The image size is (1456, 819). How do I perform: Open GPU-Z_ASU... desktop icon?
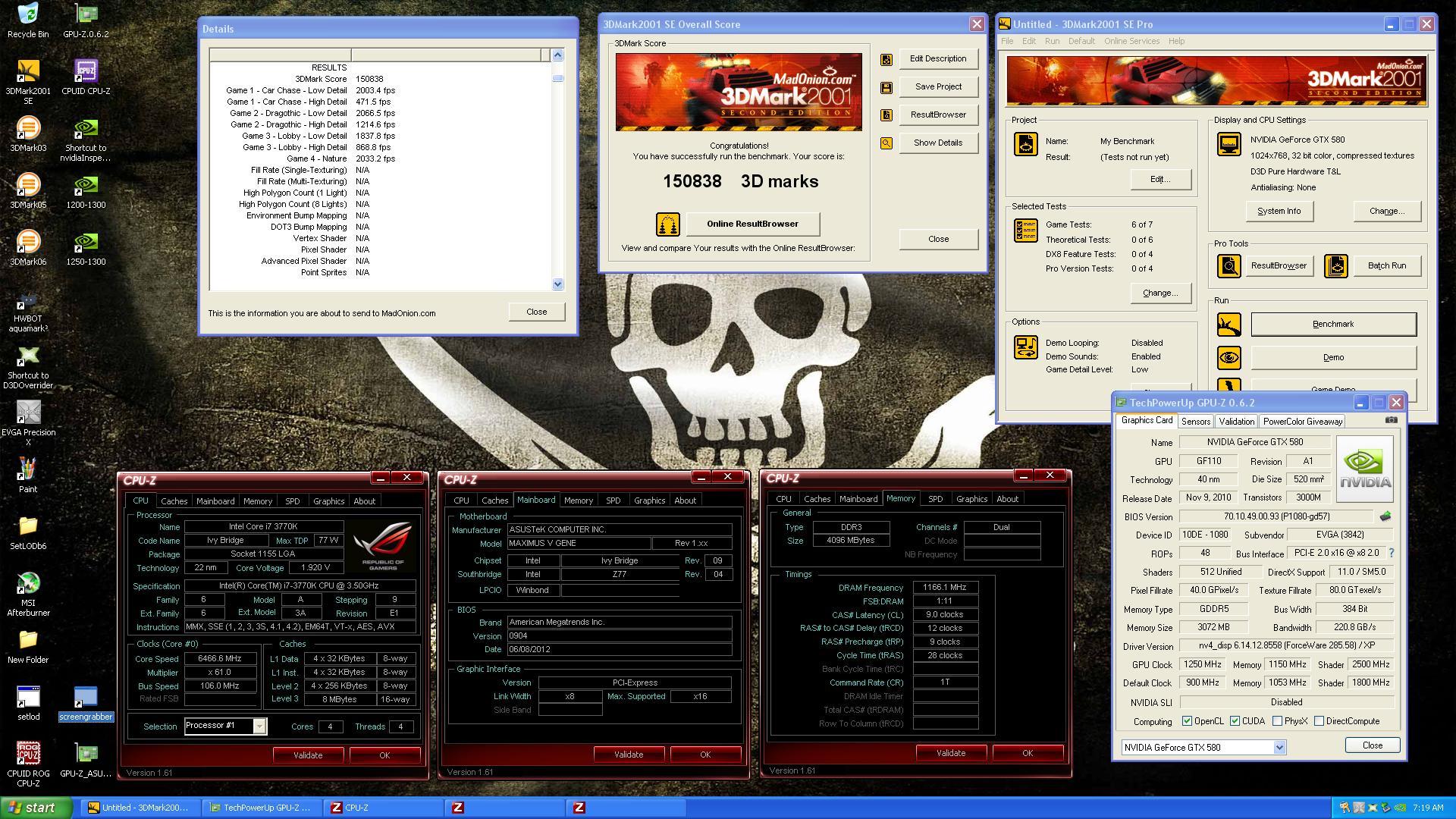click(86, 760)
